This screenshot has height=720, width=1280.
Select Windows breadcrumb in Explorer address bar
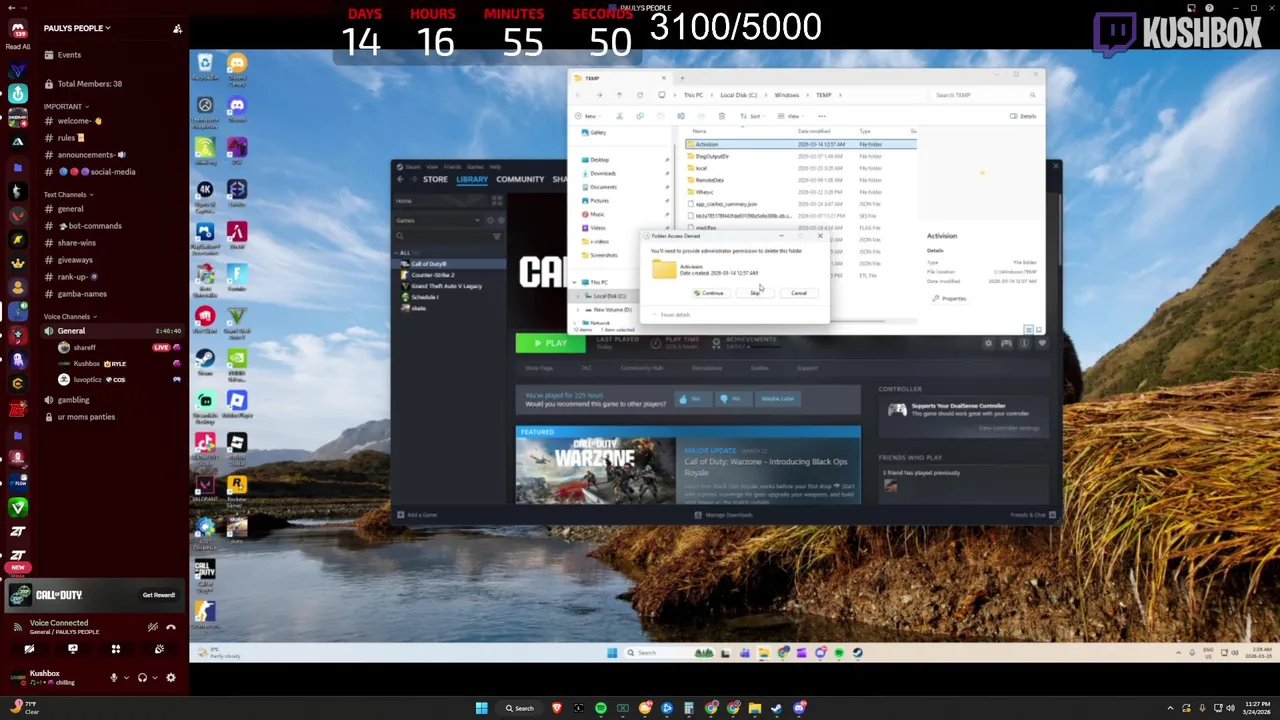(787, 95)
